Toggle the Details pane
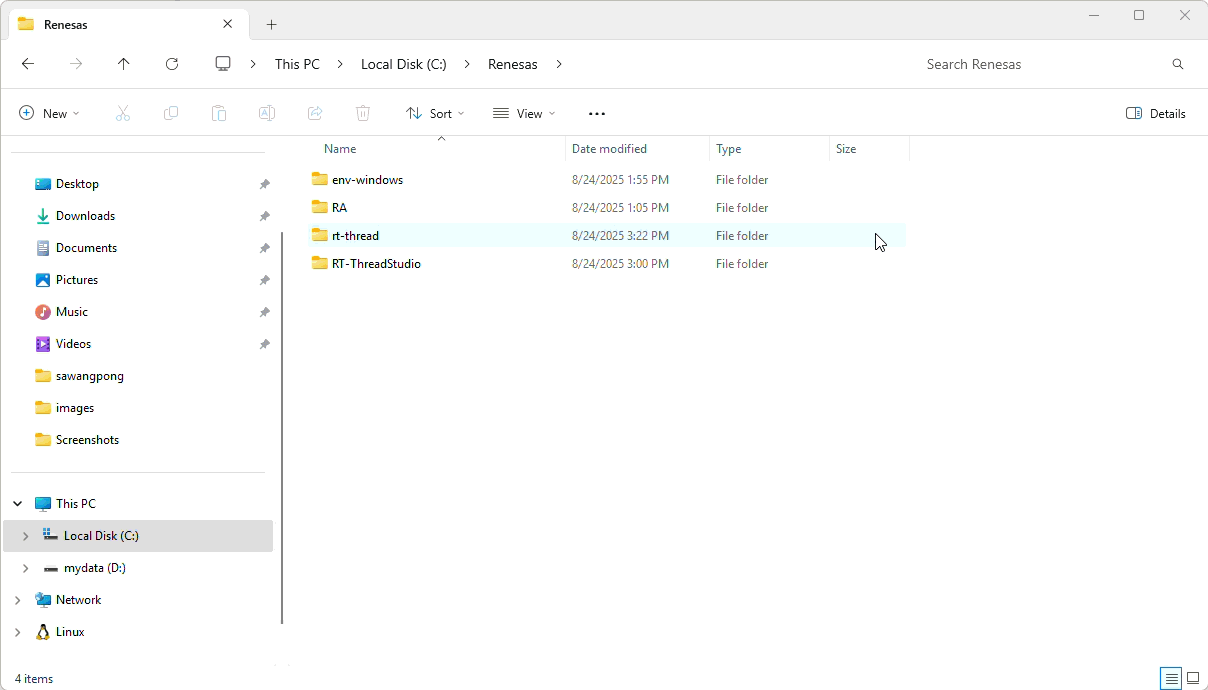The height and width of the screenshot is (690, 1208). [x=1155, y=114]
